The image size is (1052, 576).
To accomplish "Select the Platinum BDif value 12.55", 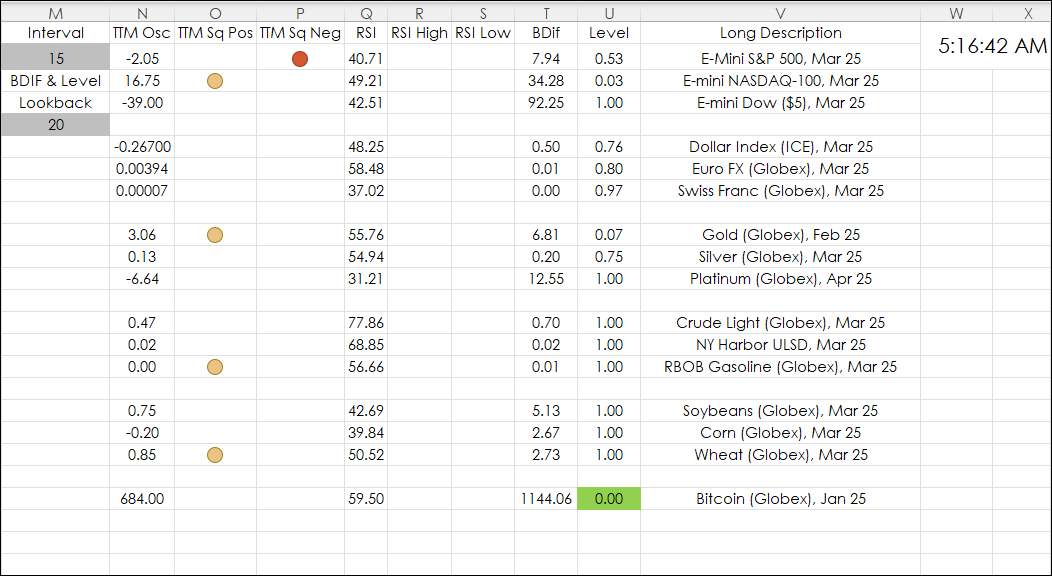I will (546, 279).
